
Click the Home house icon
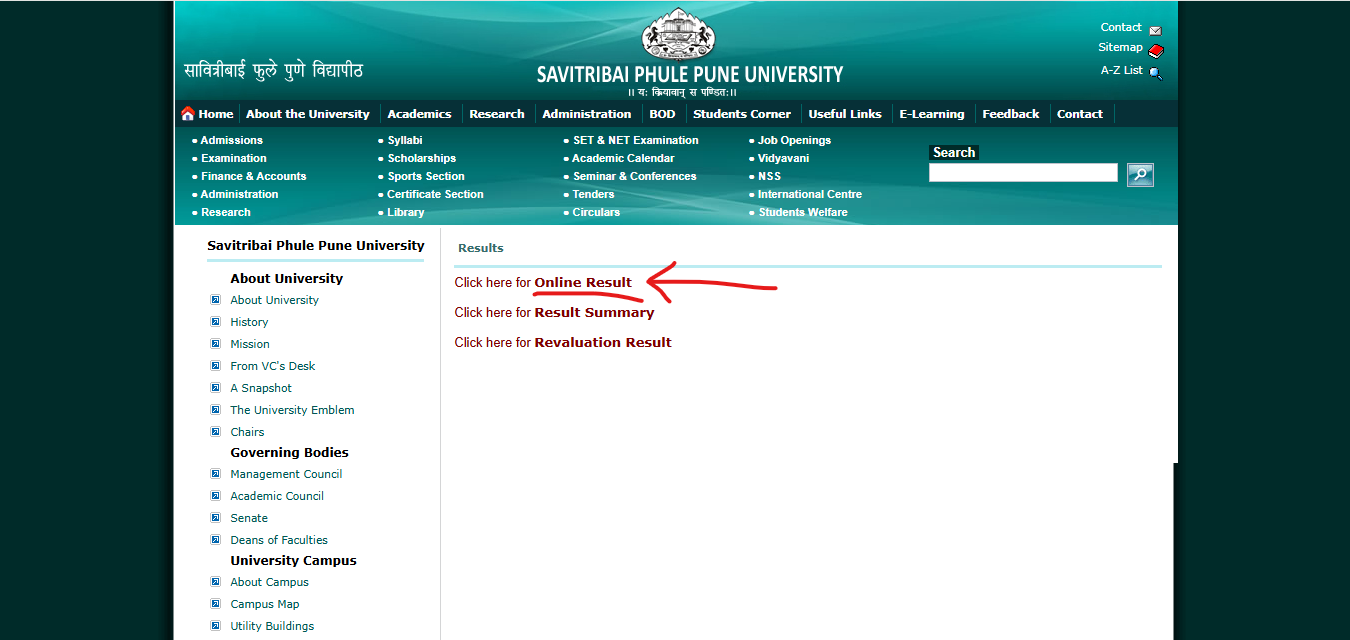click(x=187, y=114)
